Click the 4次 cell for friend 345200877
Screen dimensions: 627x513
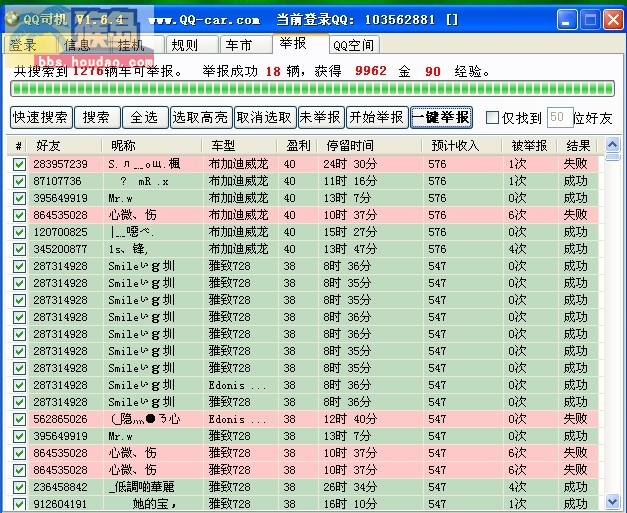pyautogui.click(x=517, y=249)
